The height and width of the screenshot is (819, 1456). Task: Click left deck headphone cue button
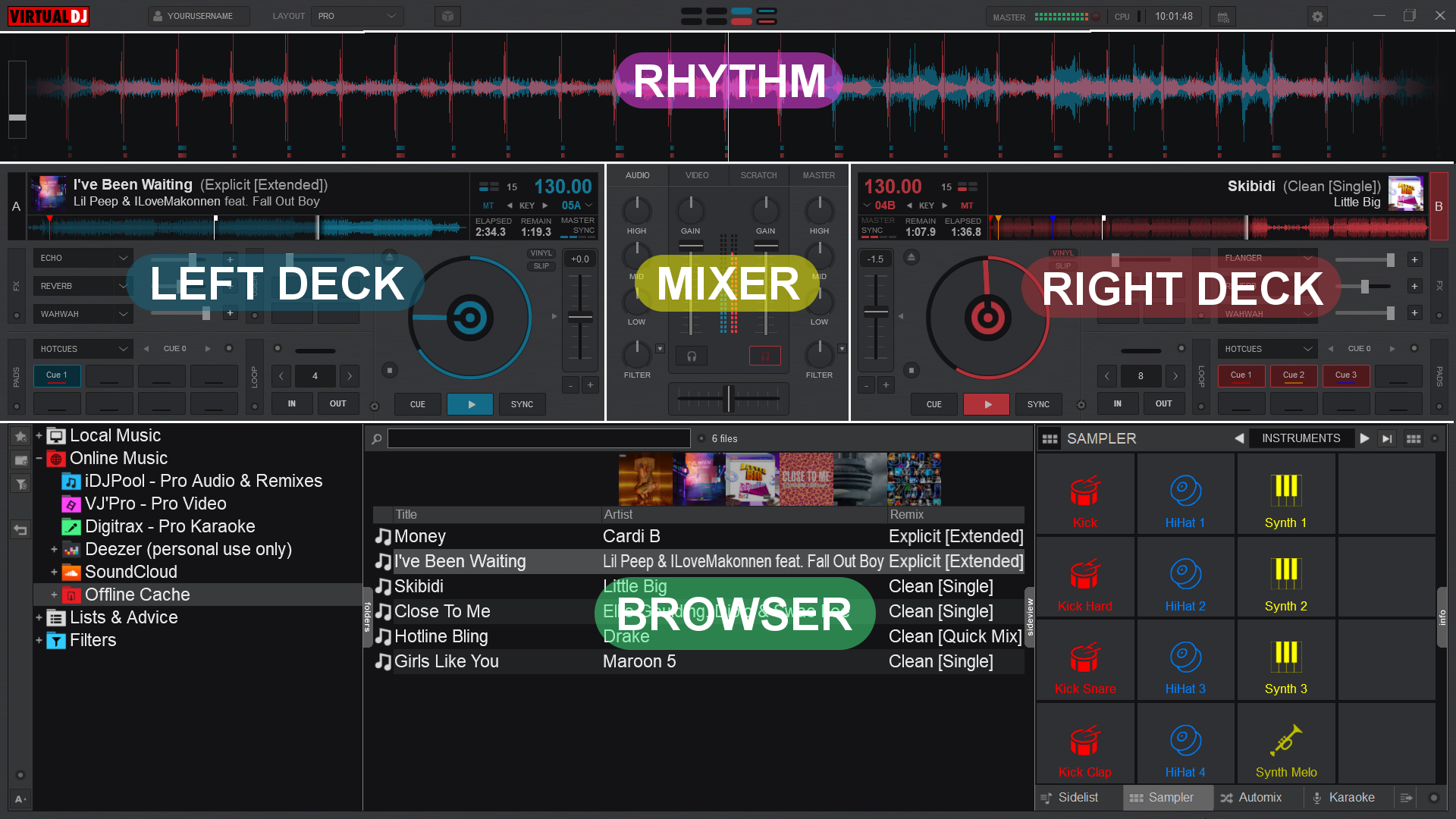point(691,356)
